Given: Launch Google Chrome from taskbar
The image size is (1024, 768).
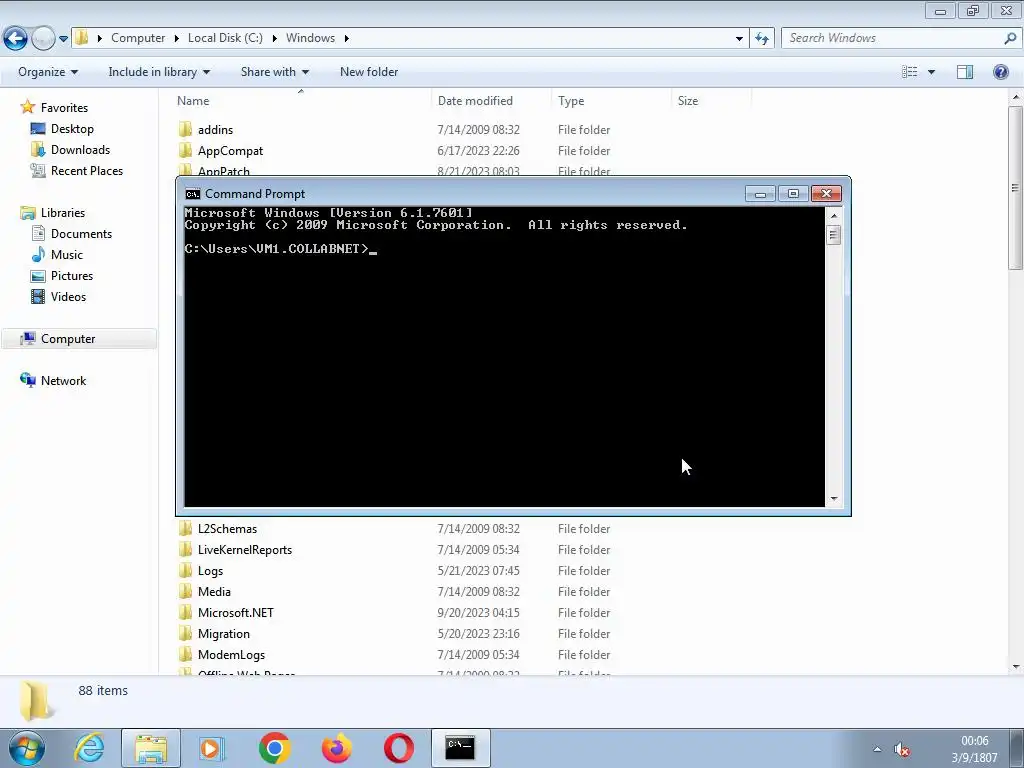Looking at the screenshot, I should (x=274, y=748).
